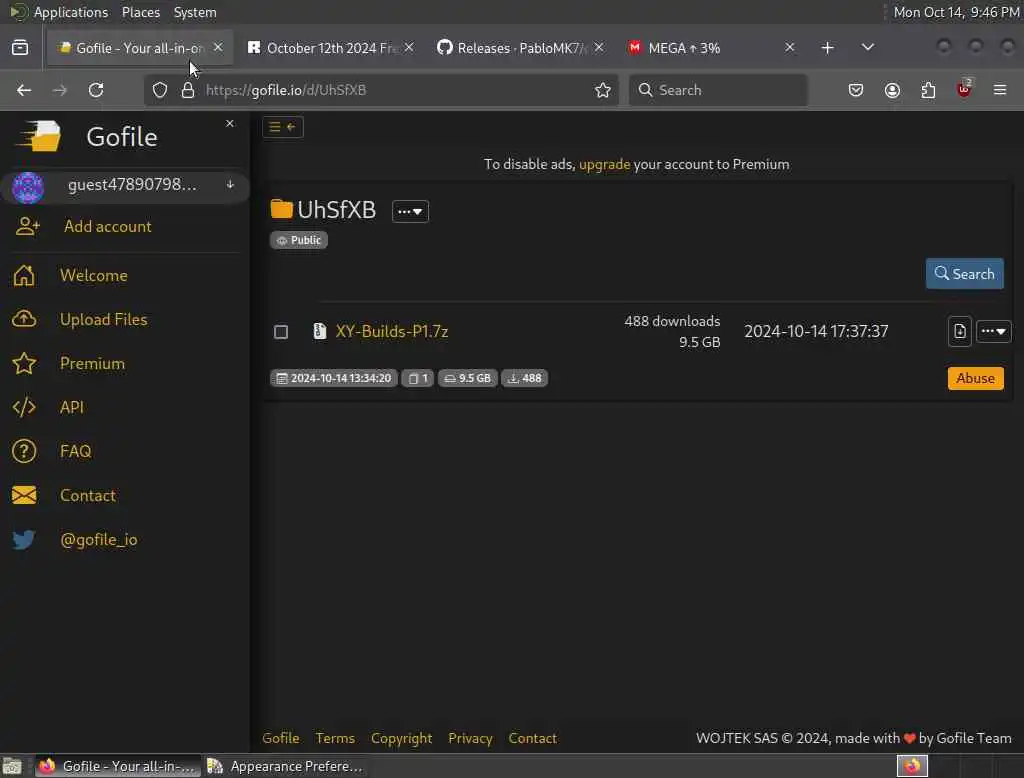Click Add account in sidebar

[108, 227]
